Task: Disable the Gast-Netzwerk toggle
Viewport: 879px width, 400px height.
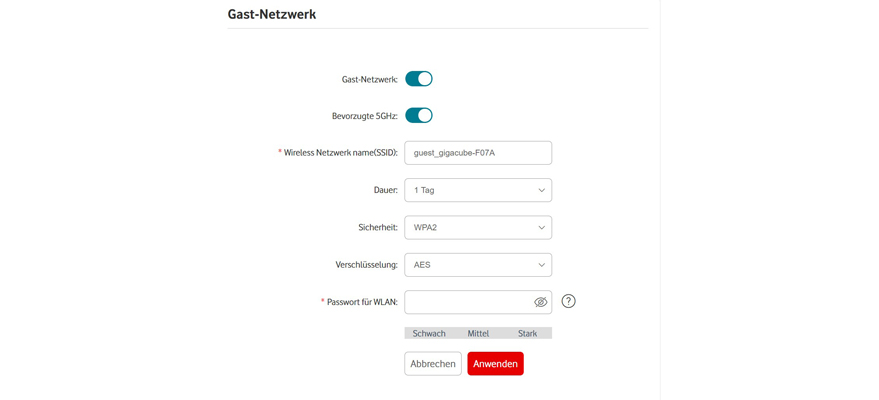Action: click(x=419, y=79)
